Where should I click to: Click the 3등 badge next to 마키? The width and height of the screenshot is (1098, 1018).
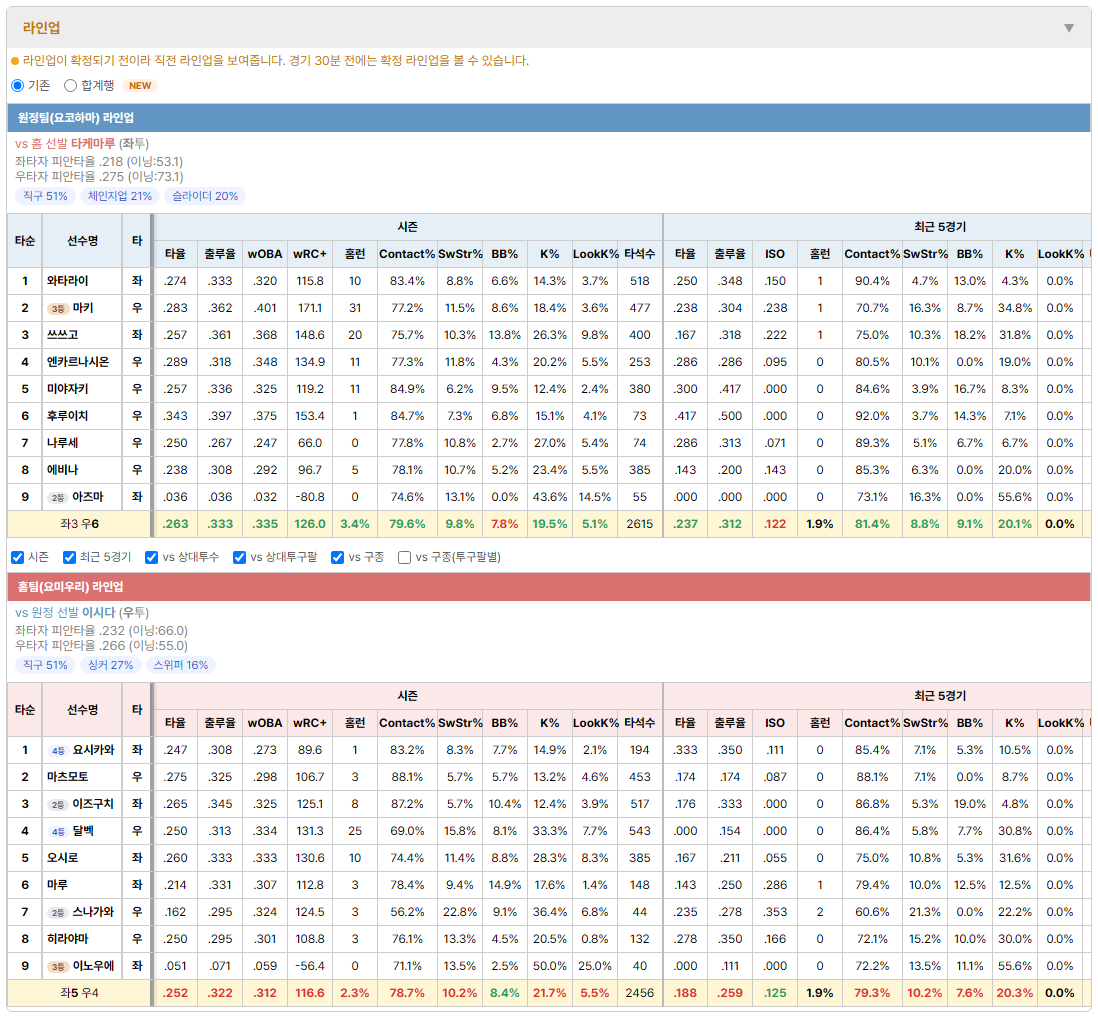[x=57, y=309]
